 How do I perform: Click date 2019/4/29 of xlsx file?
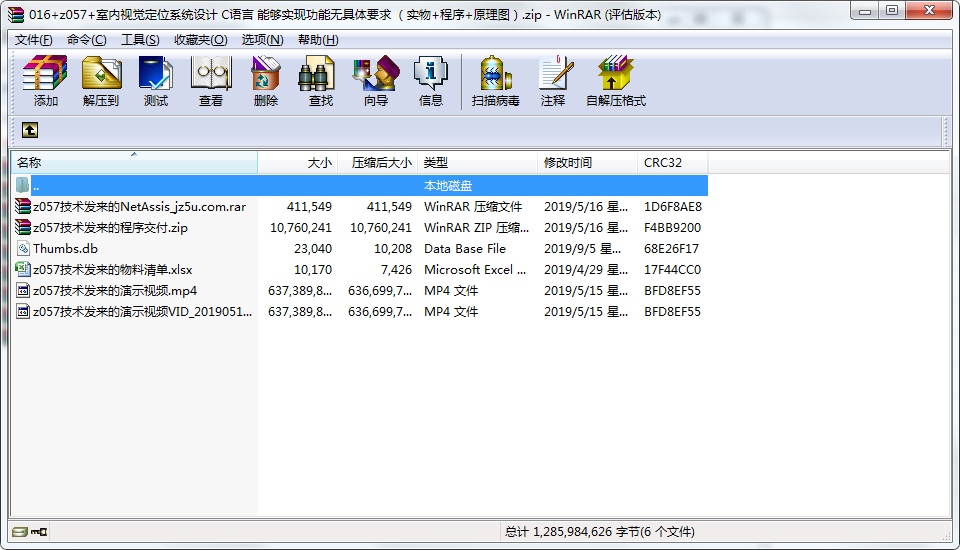[x=586, y=269]
